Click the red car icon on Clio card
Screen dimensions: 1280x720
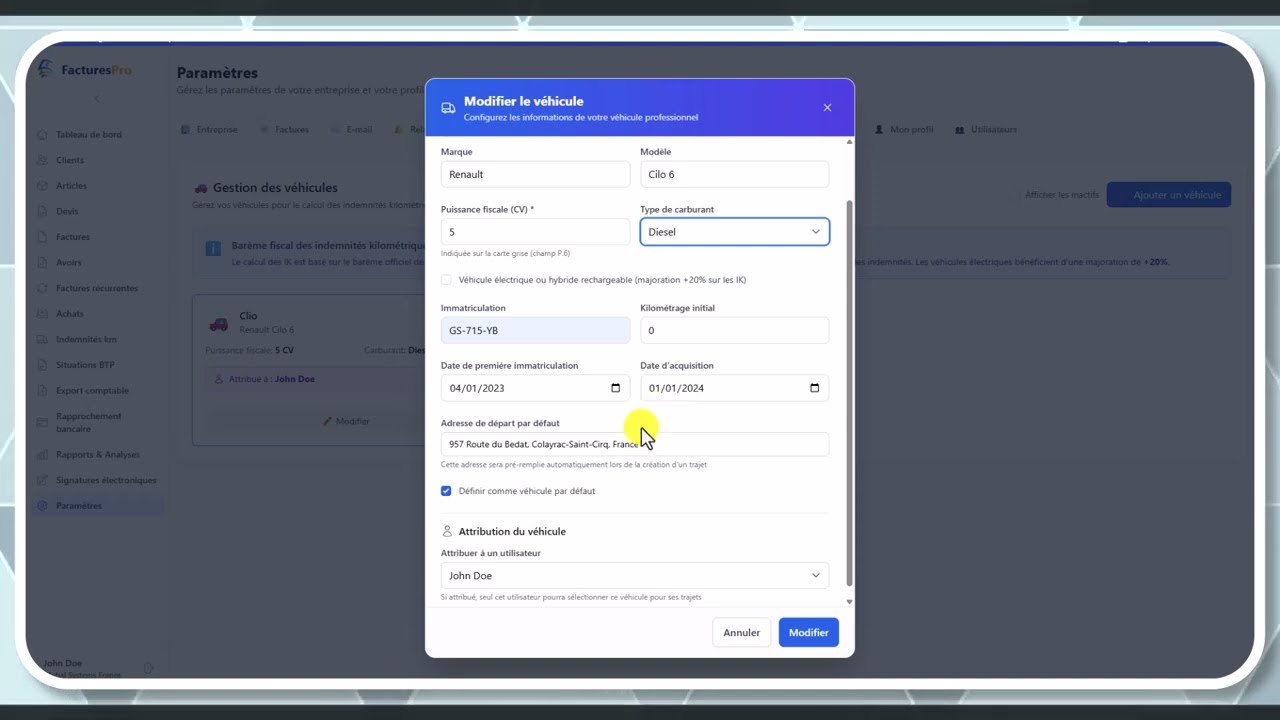(218, 324)
